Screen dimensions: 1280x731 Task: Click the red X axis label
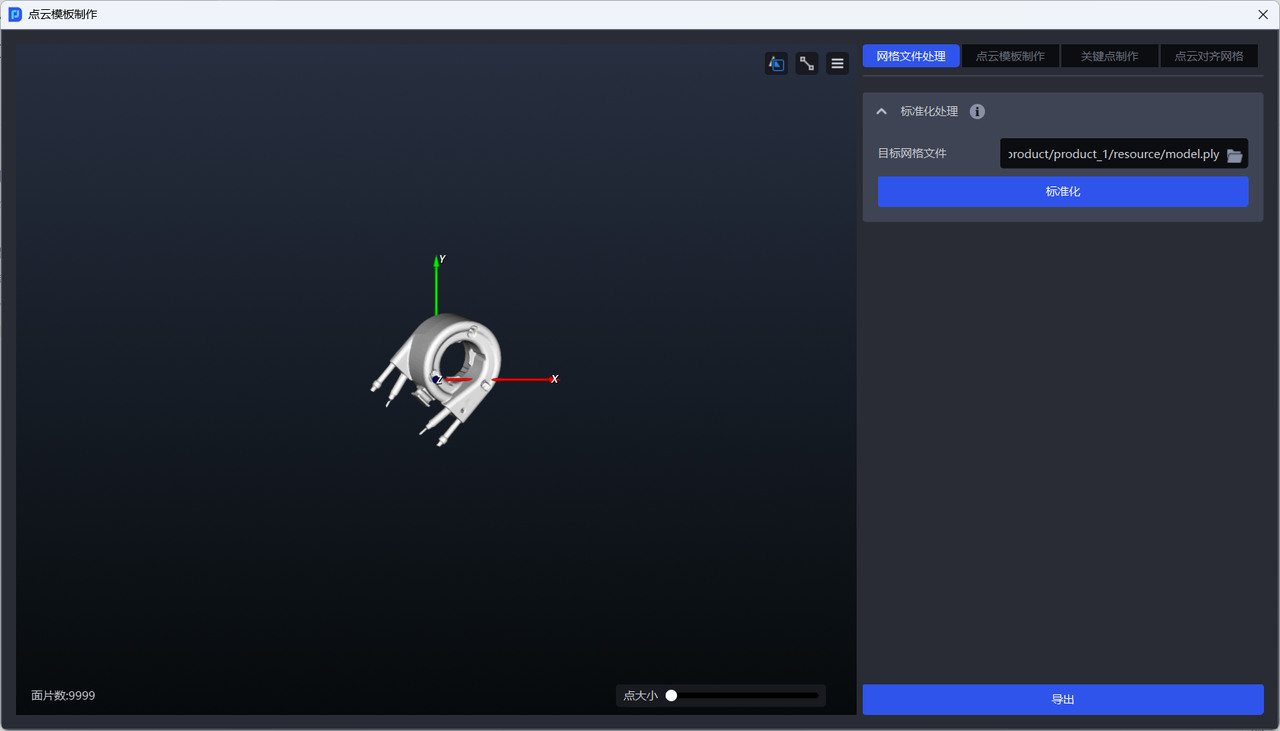[x=554, y=379]
